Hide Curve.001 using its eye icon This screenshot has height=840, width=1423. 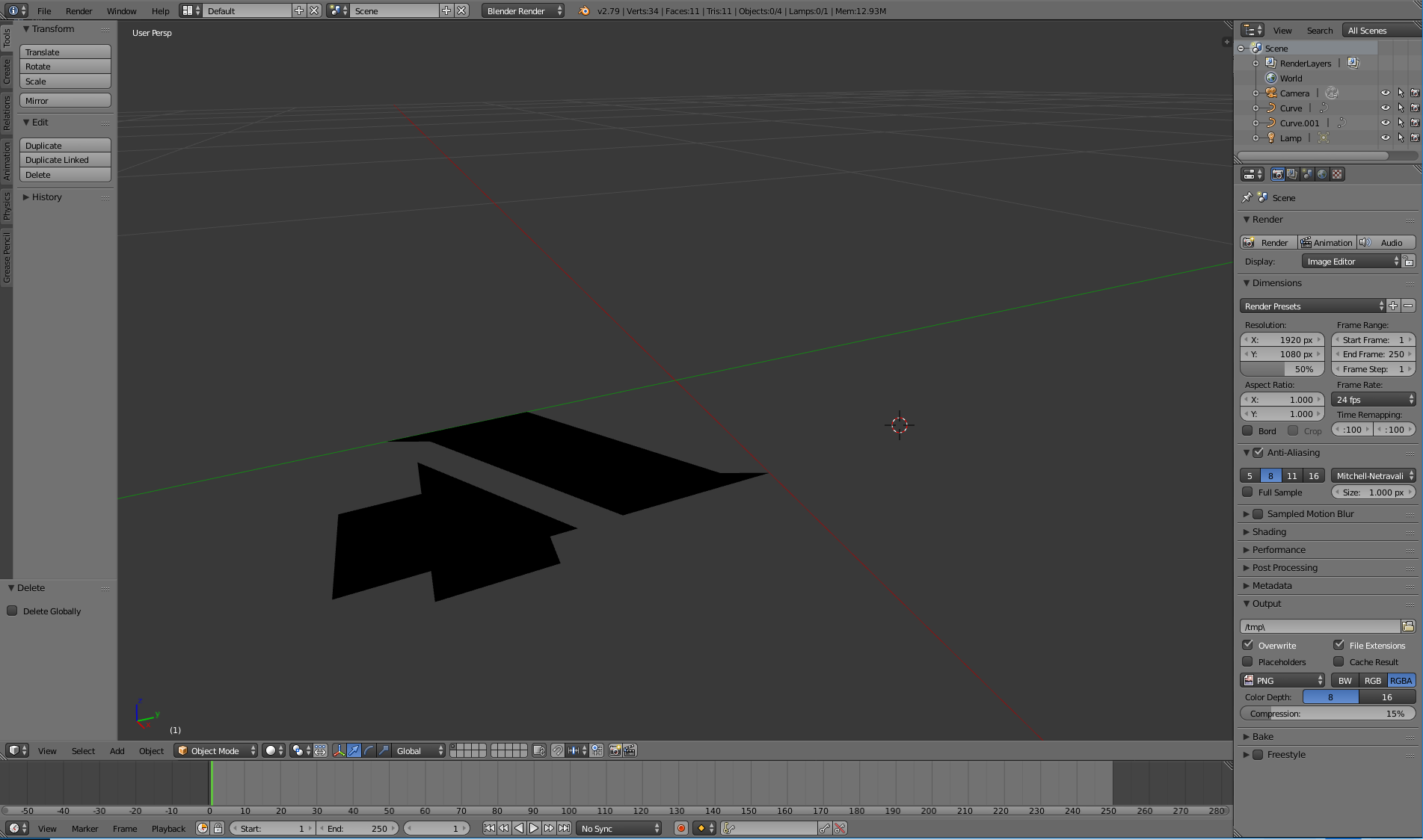click(1385, 123)
